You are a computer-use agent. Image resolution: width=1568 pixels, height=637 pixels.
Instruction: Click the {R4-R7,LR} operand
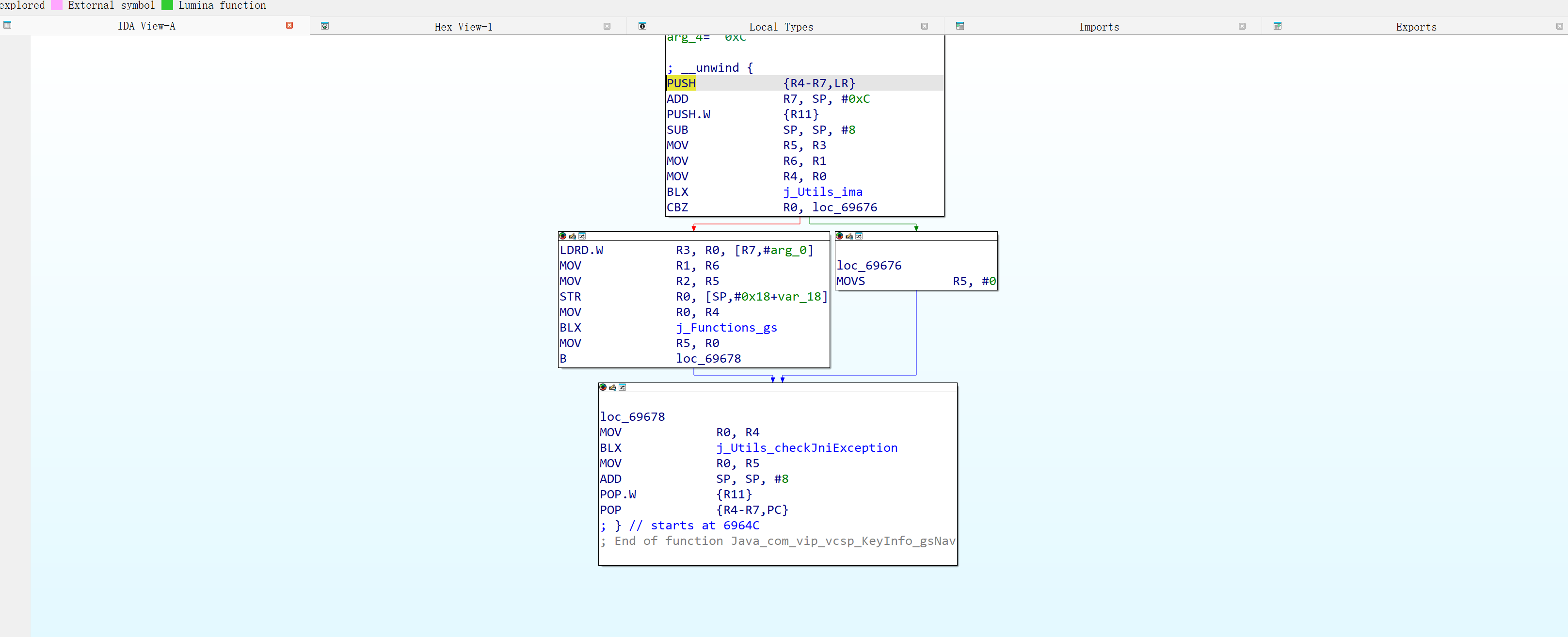coord(819,83)
